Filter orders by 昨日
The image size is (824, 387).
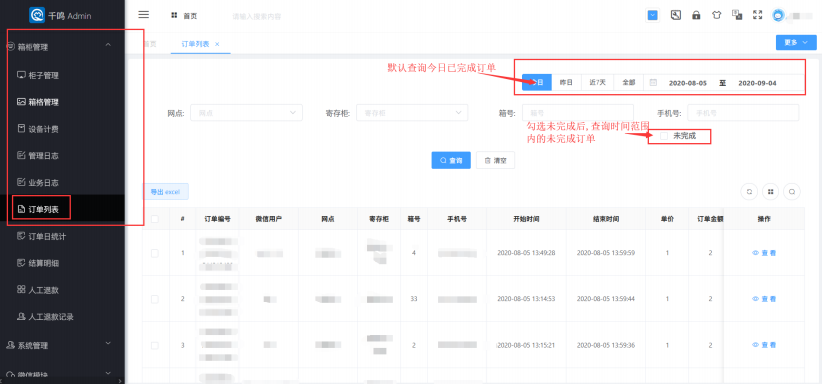[566, 83]
